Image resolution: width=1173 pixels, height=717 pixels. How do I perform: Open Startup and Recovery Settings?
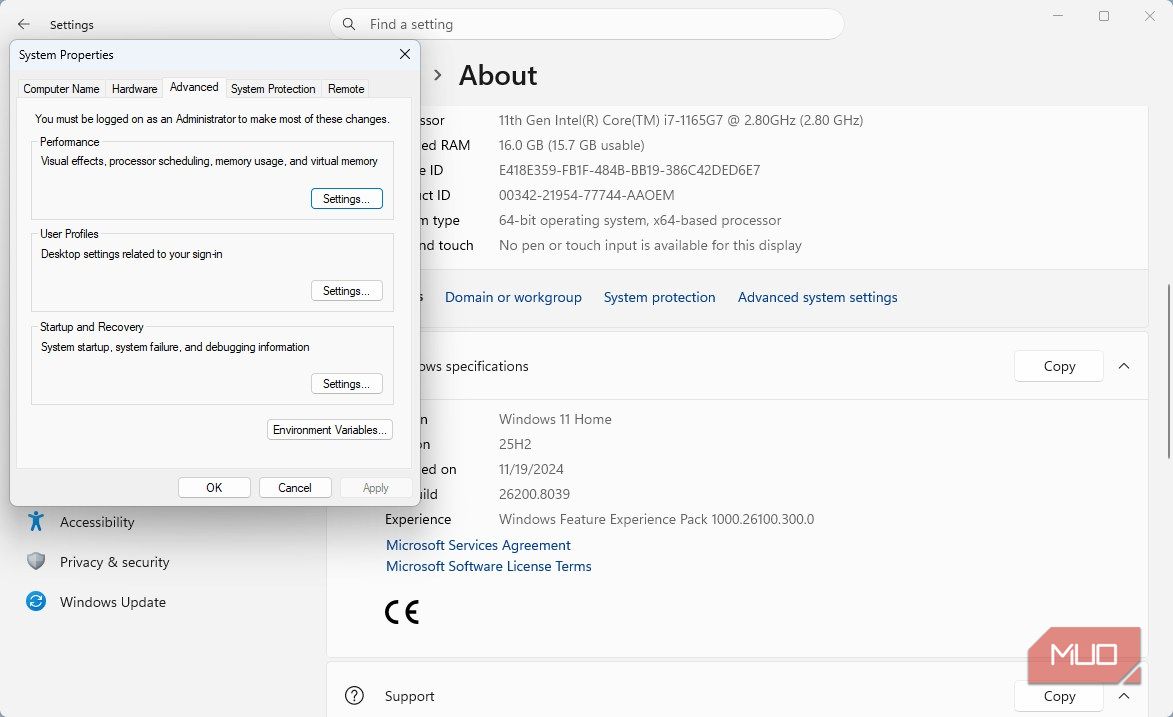346,383
